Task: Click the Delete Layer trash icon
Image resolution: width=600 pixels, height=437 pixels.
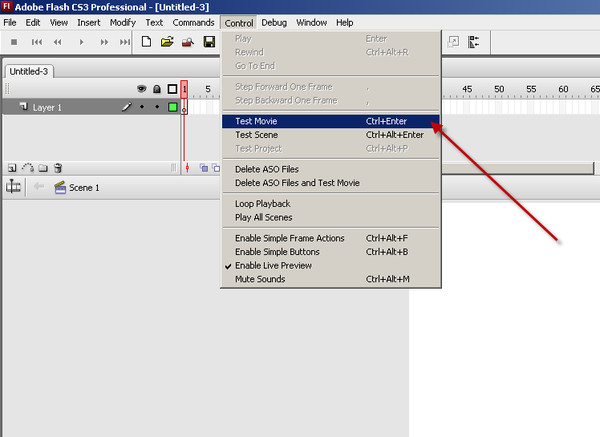Action: click(58, 168)
